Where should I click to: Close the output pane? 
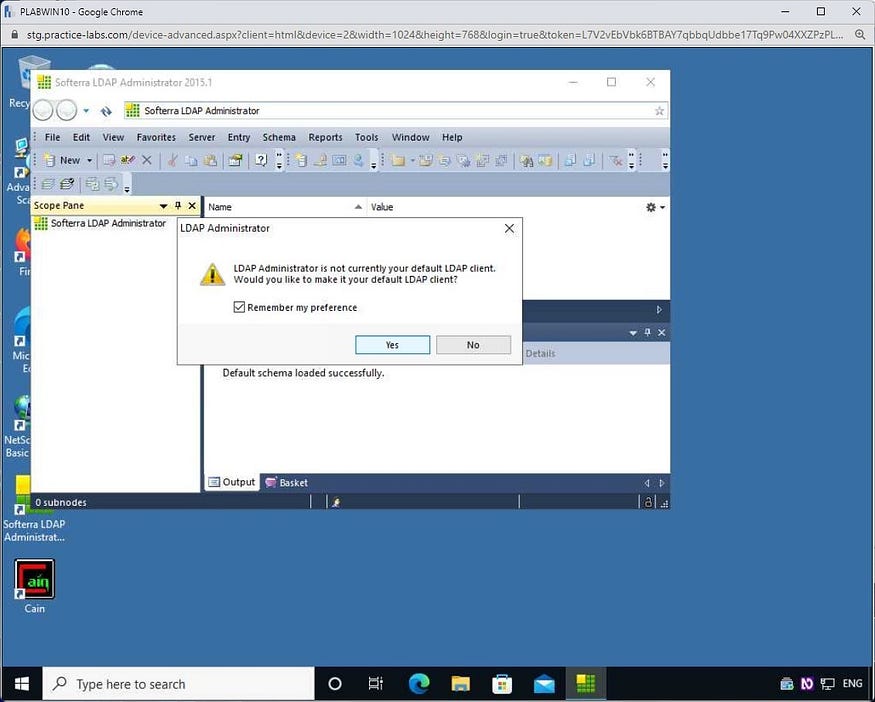coord(661,333)
